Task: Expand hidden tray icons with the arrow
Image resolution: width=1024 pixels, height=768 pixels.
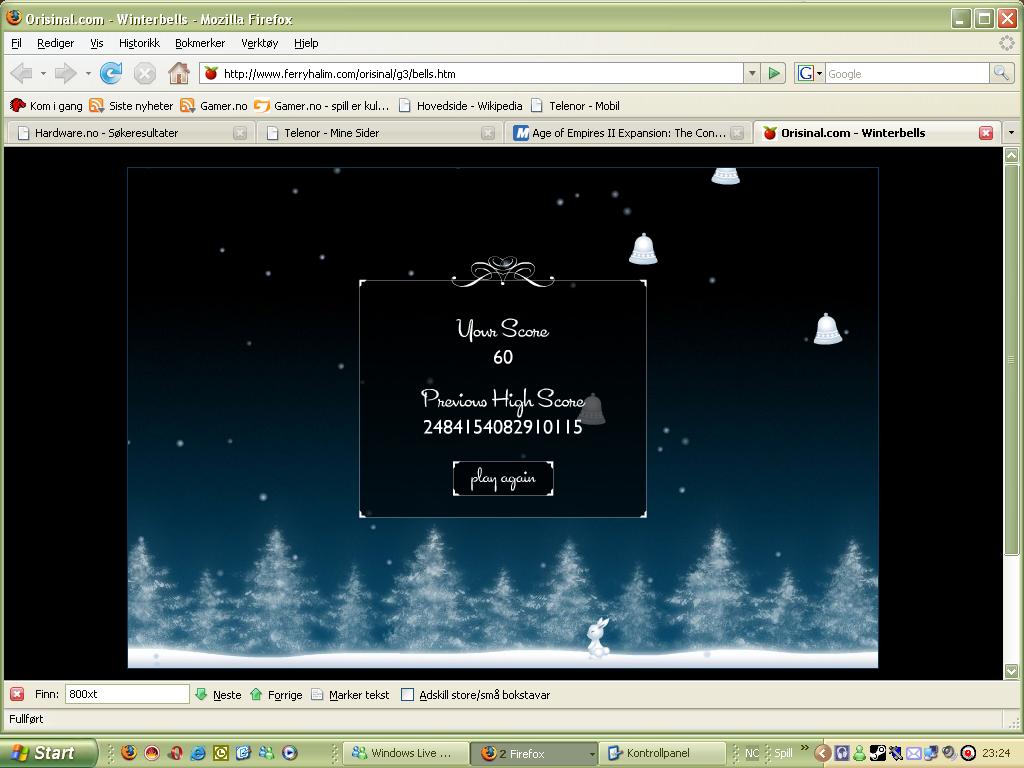Action: tap(822, 753)
